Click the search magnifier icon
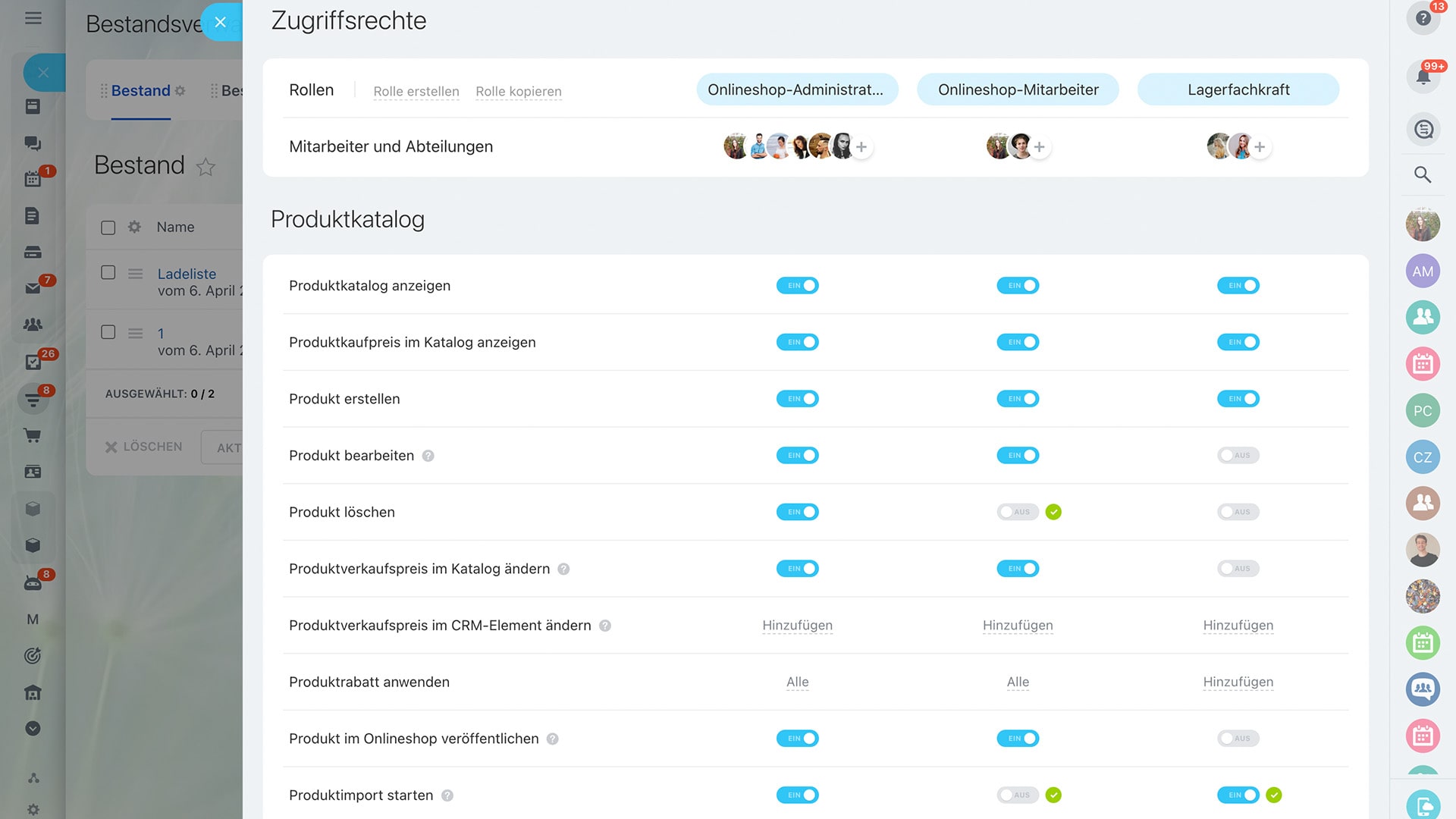The image size is (1456, 819). click(x=1423, y=175)
